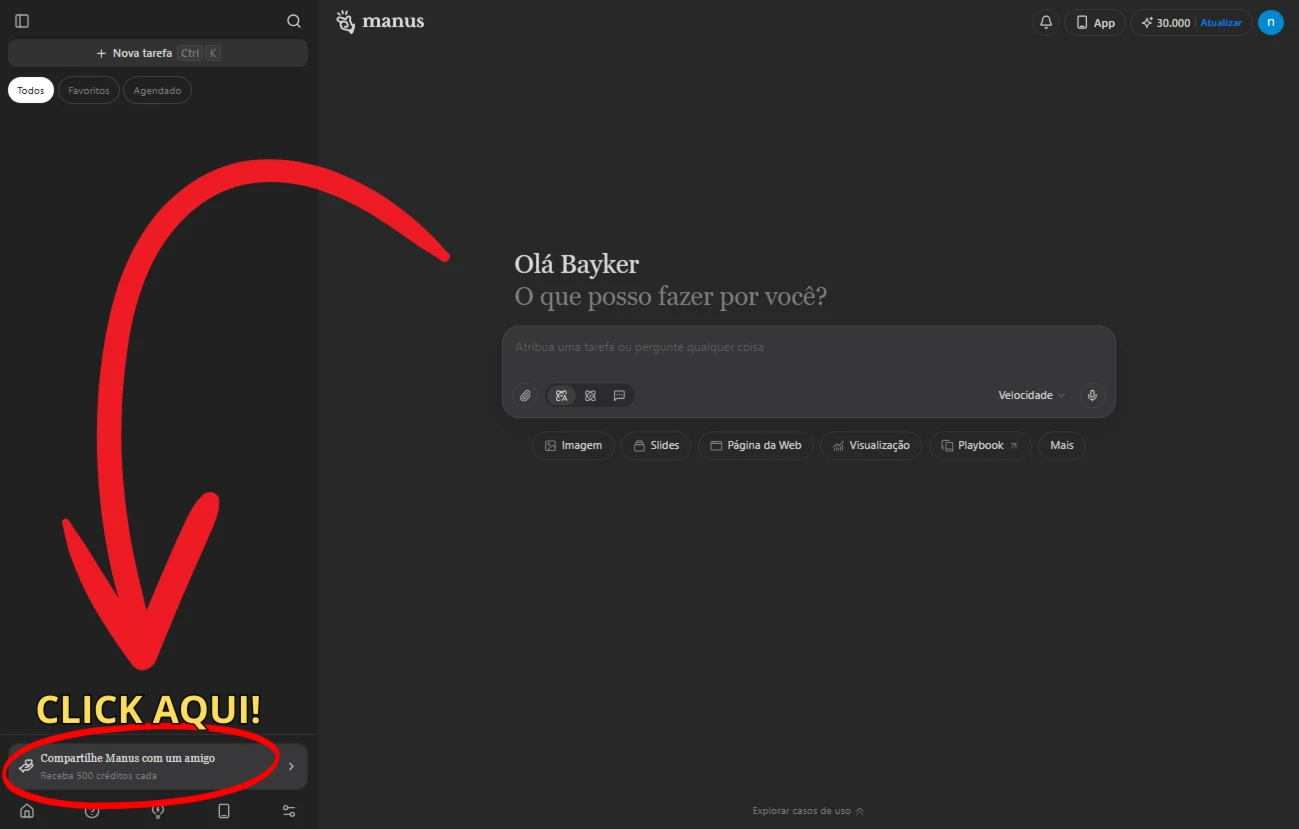Click the chevron on the share banner
1299x829 pixels.
(291, 767)
